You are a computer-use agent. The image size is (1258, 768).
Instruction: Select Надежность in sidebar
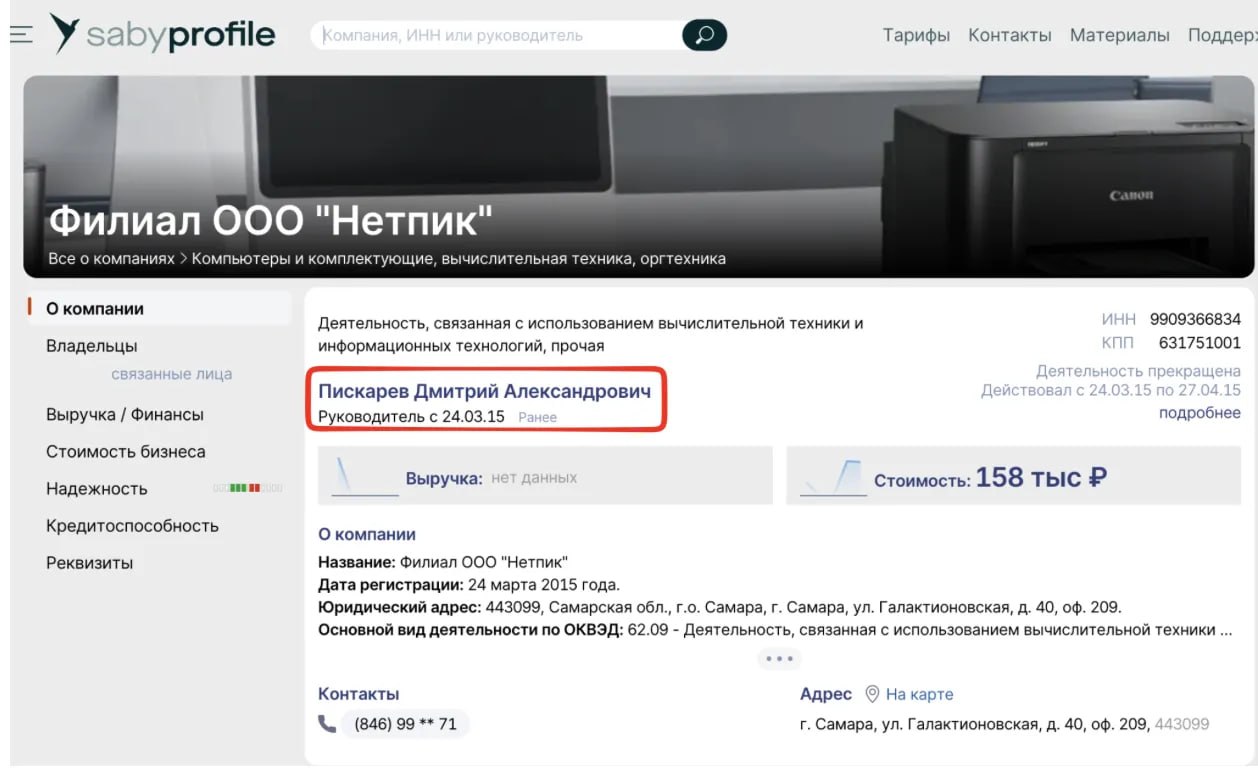[97, 488]
